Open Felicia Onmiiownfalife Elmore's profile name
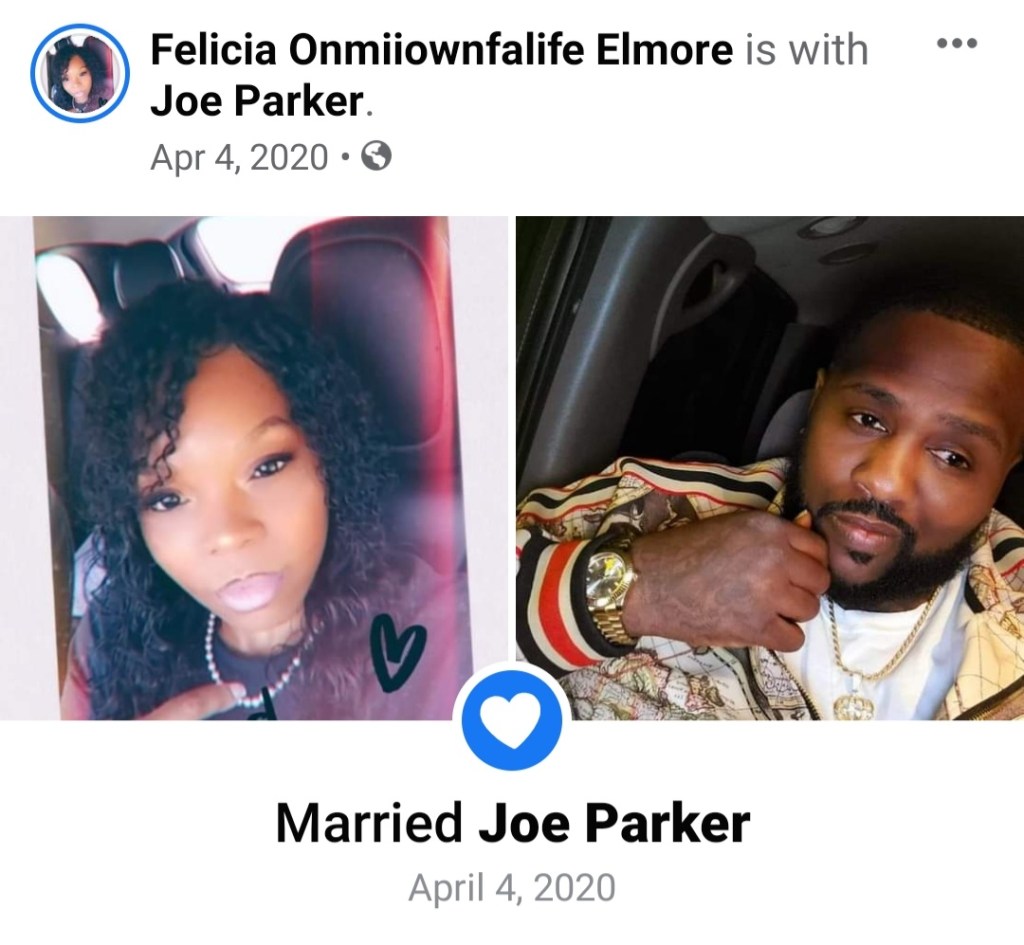The width and height of the screenshot is (1024, 945). tap(441, 50)
